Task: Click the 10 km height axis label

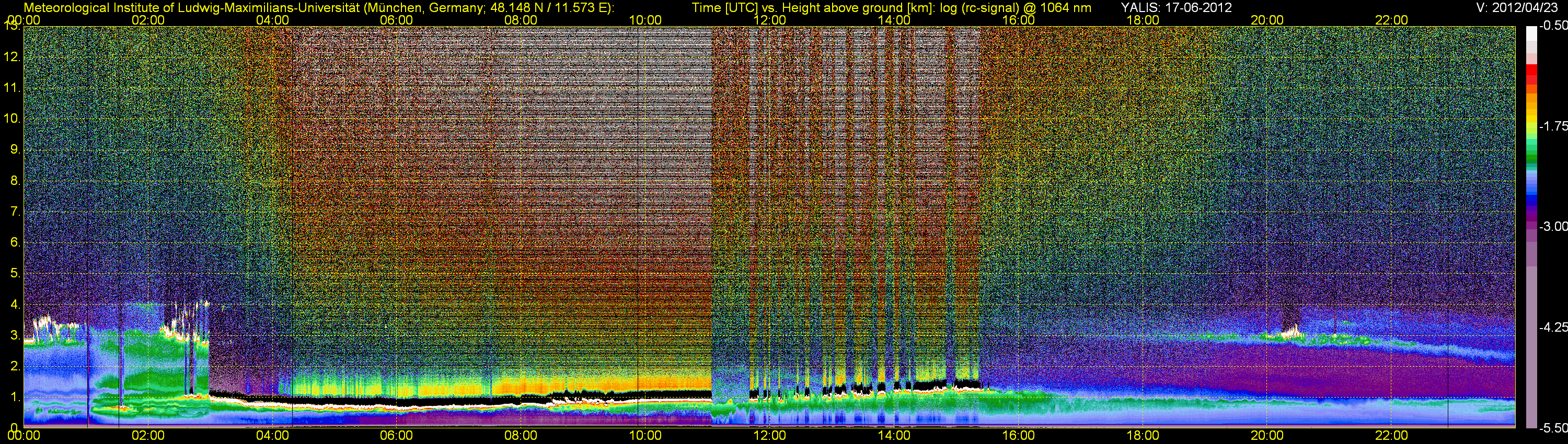Action: 11,118
